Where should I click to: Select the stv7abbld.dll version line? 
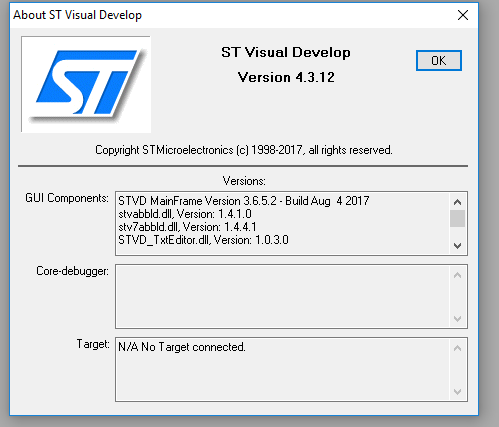(x=187, y=227)
